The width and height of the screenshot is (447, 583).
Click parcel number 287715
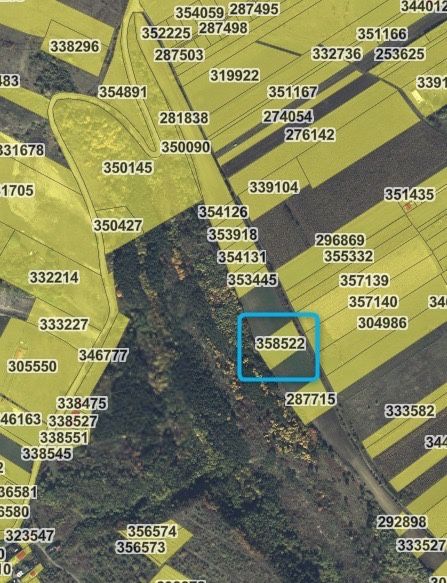click(x=311, y=399)
